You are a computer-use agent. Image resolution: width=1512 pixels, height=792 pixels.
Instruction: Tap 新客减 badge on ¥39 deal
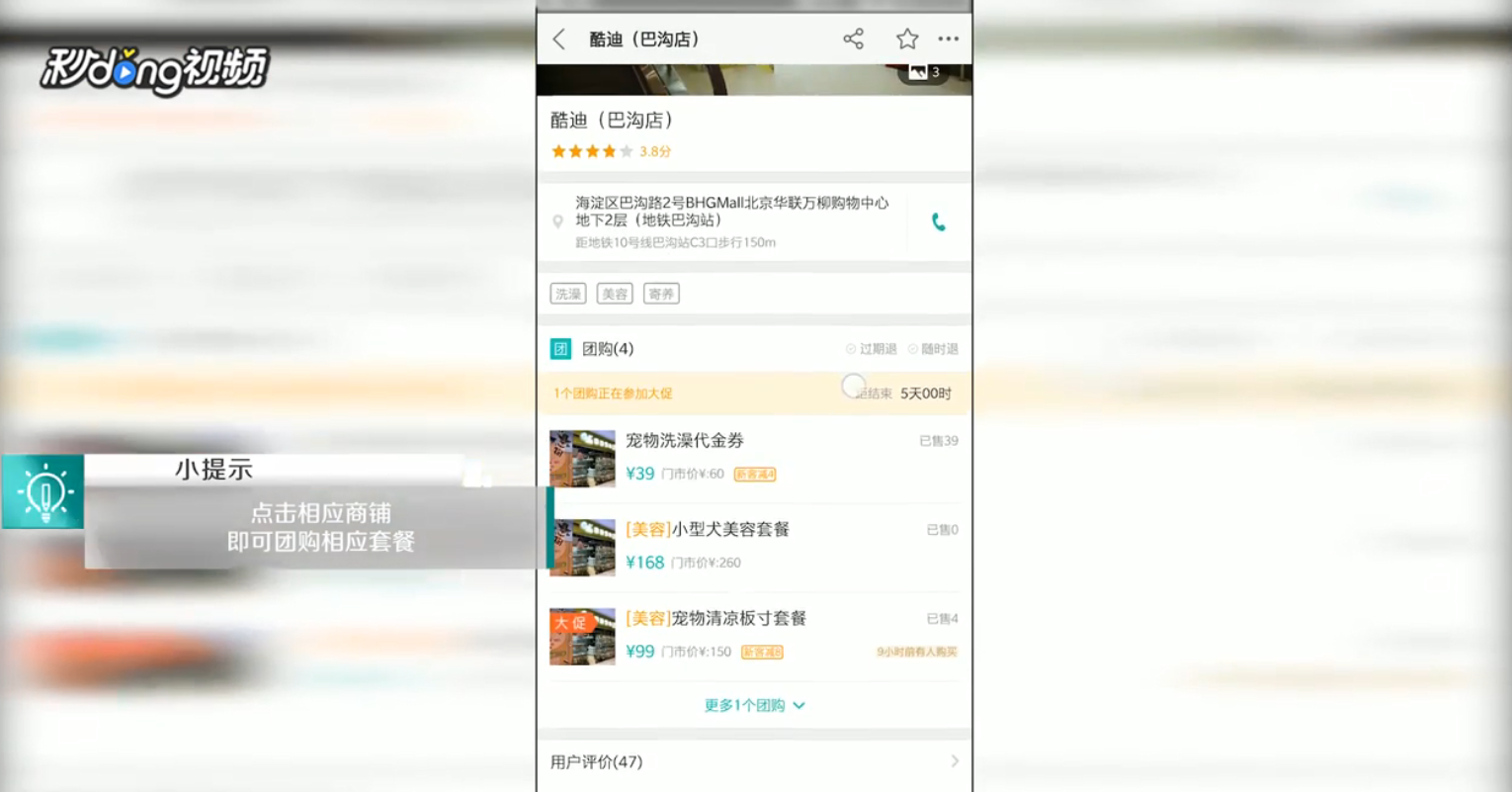pos(755,475)
